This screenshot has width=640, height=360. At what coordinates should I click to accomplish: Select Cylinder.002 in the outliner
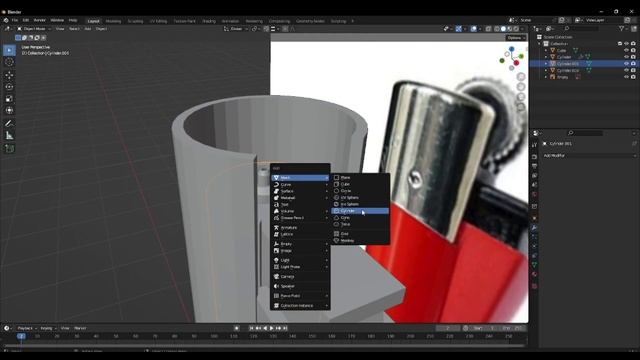[568, 71]
